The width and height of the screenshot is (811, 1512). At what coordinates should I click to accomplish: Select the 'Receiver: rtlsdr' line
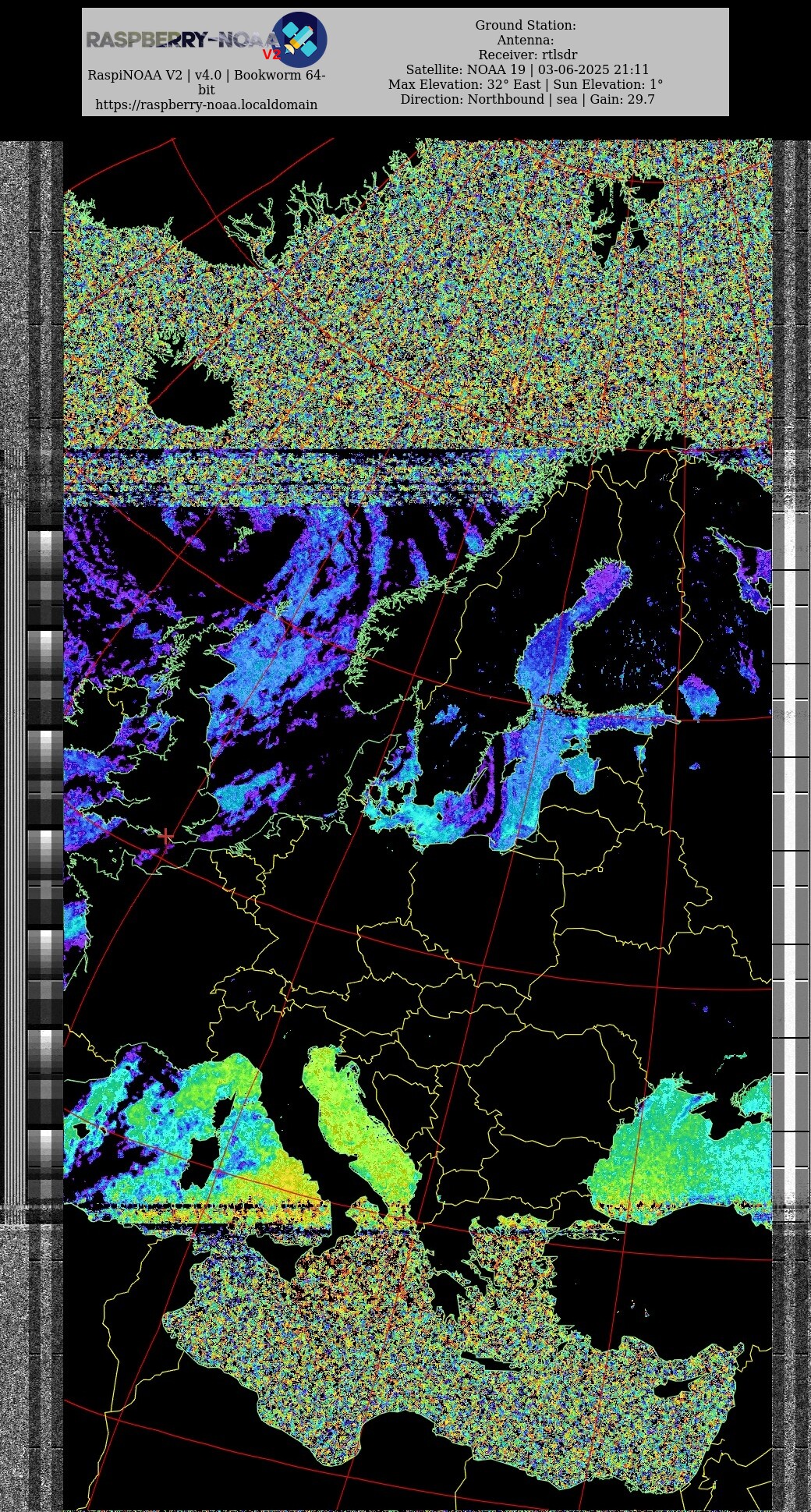pos(528,55)
